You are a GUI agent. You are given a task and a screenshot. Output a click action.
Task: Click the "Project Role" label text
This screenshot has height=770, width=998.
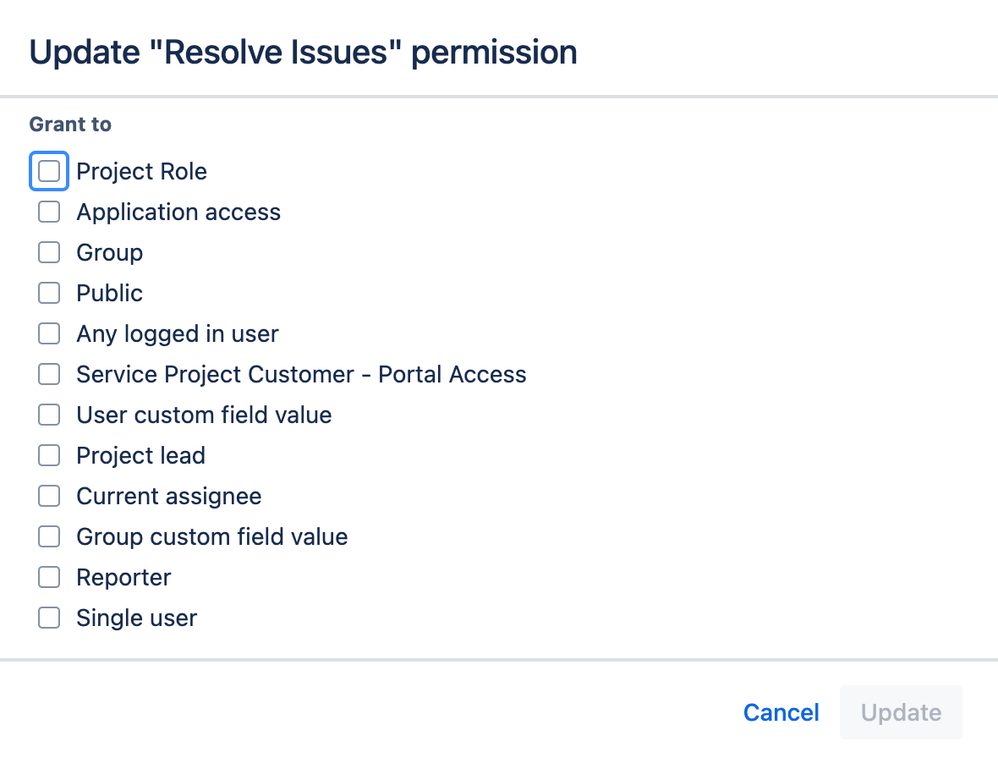[141, 171]
